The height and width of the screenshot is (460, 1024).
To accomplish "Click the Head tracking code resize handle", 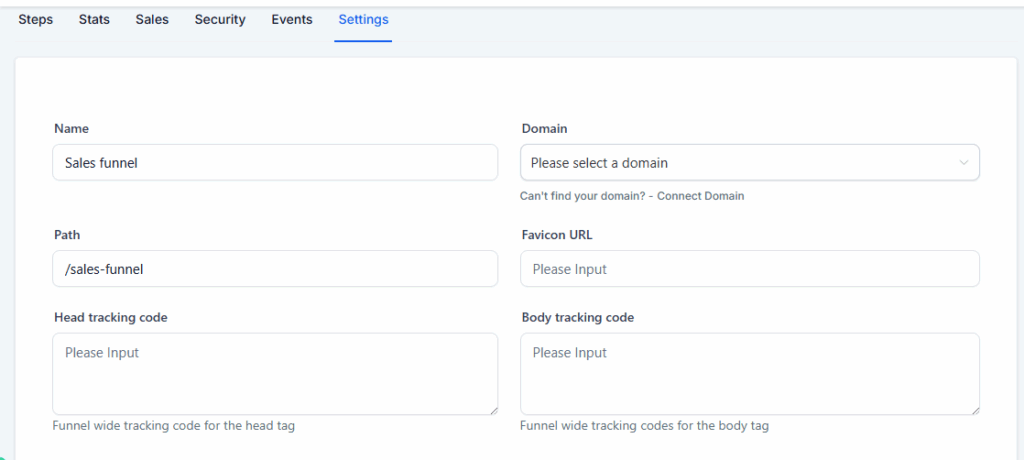I will coord(492,409).
